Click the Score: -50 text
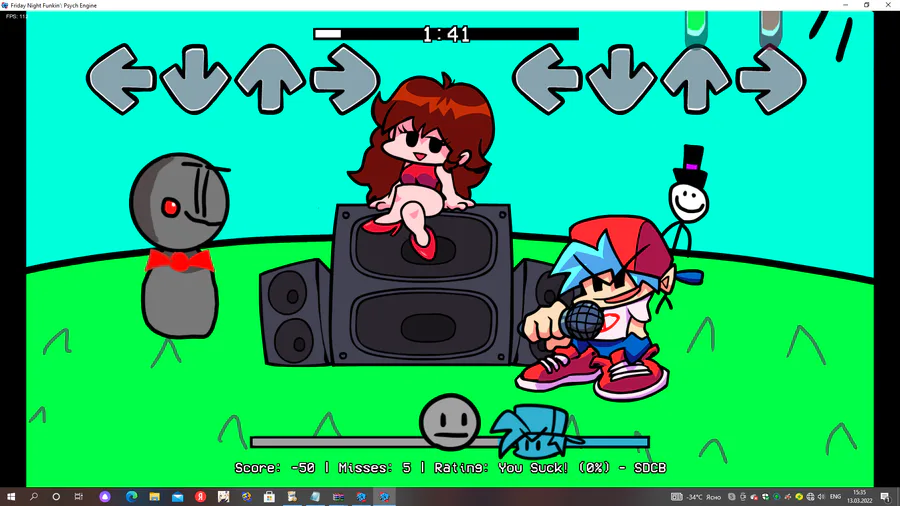Screen dimensions: 900x506 click(275, 468)
